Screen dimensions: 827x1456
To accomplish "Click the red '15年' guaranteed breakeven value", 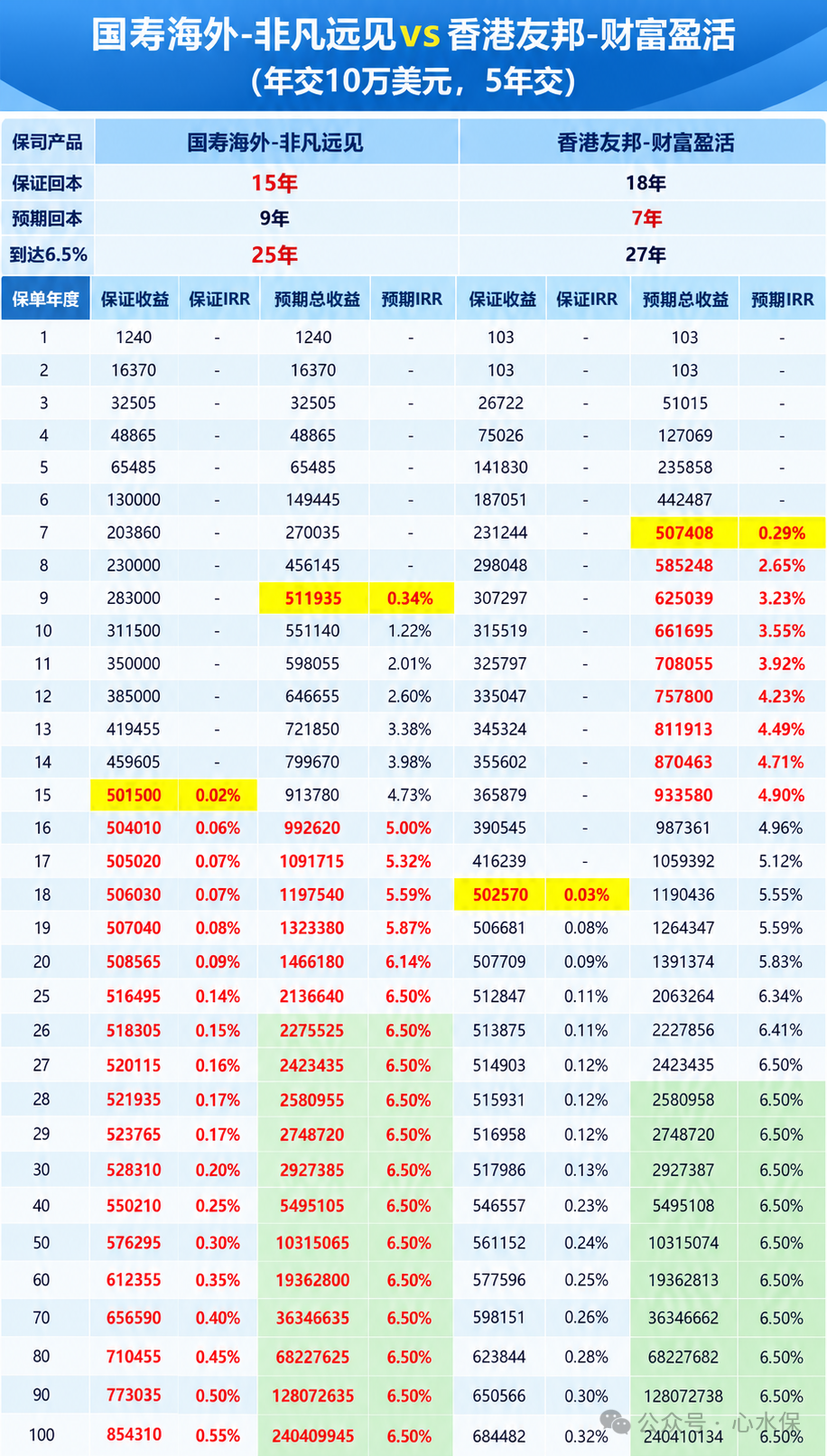I will click(274, 183).
